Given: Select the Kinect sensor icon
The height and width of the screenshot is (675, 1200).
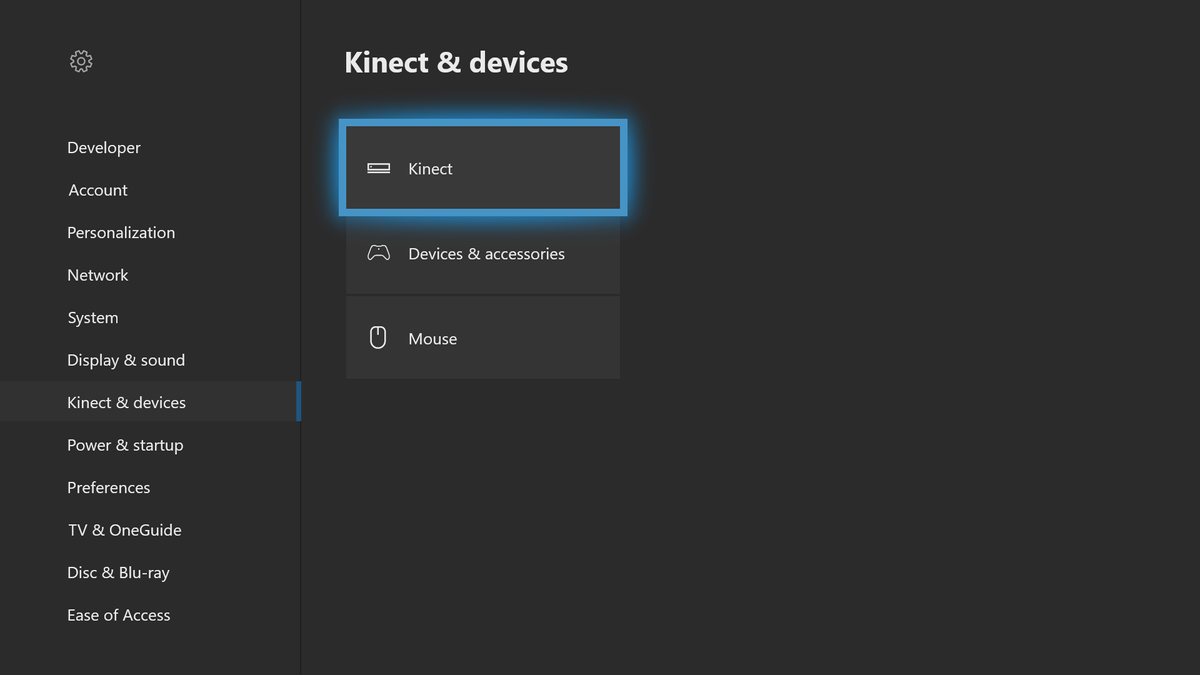Looking at the screenshot, I should [x=378, y=168].
